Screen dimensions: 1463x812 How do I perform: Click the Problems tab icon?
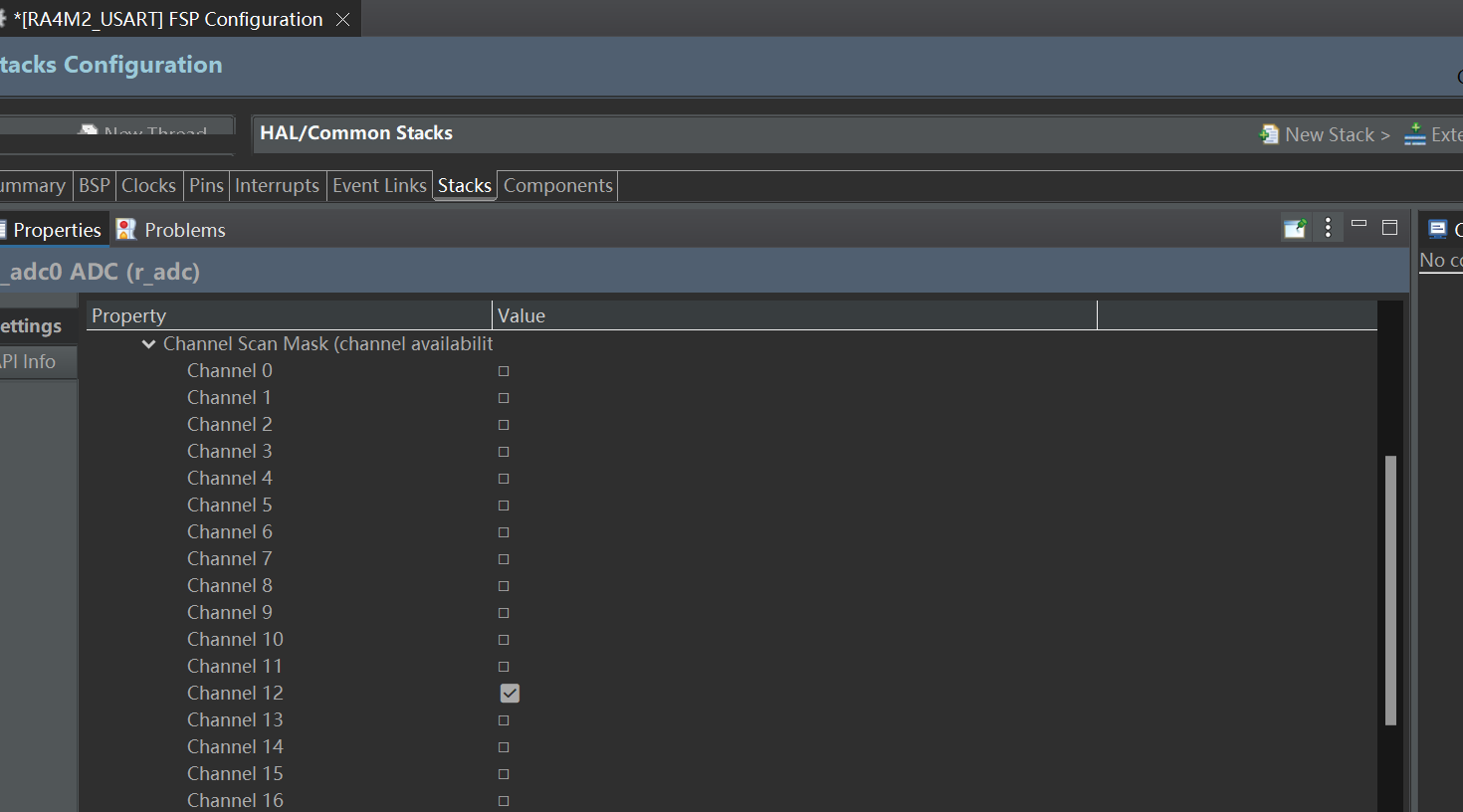(126, 229)
